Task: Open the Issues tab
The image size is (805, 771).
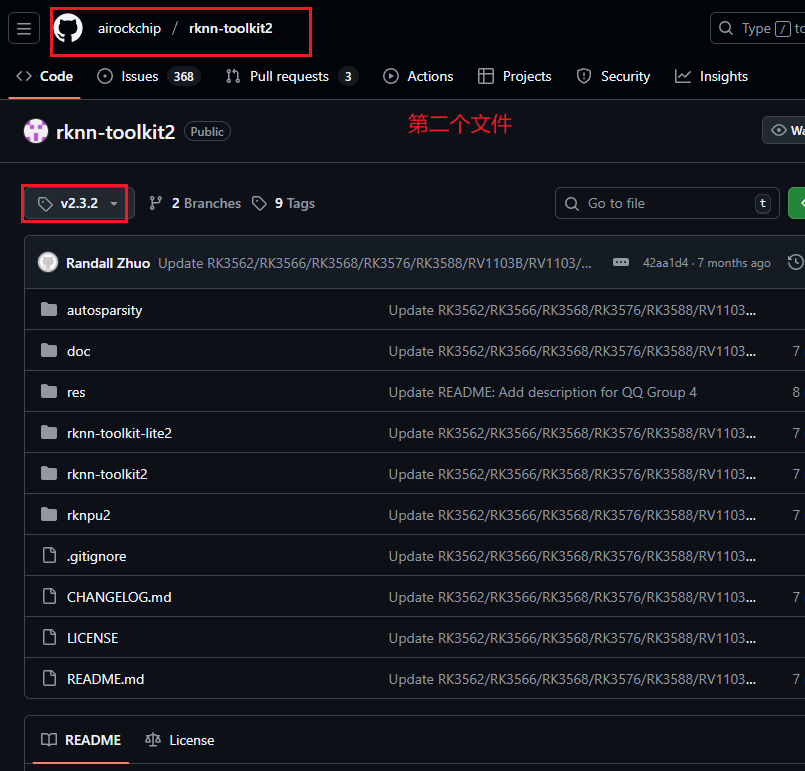Action: click(148, 76)
